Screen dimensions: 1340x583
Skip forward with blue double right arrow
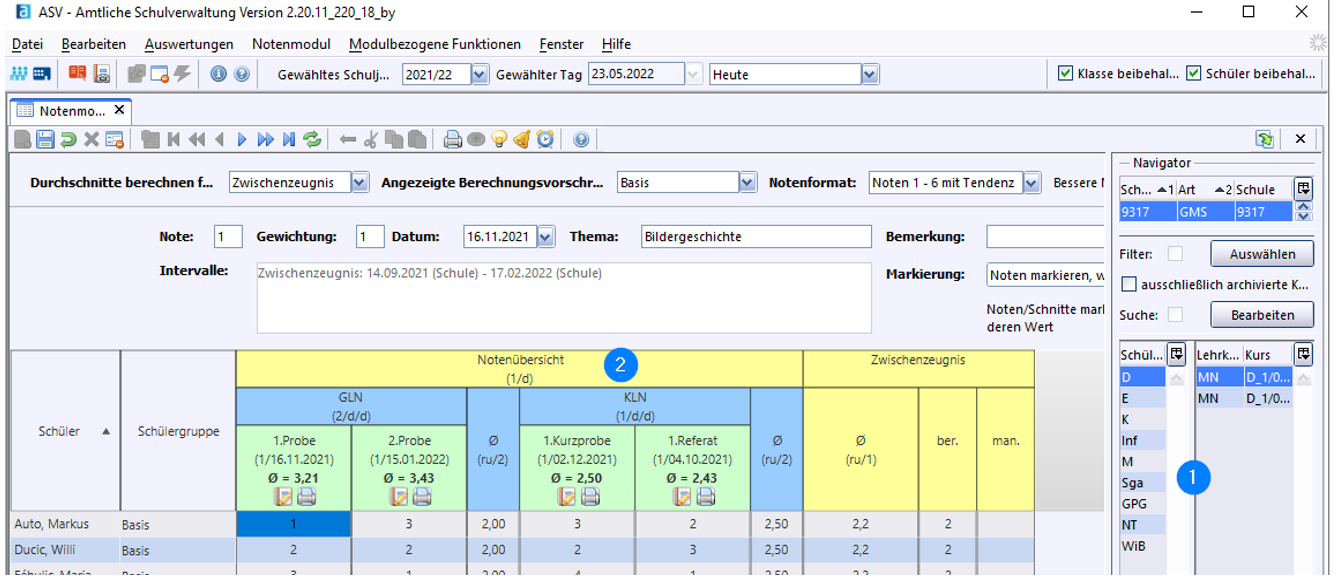coord(265,140)
